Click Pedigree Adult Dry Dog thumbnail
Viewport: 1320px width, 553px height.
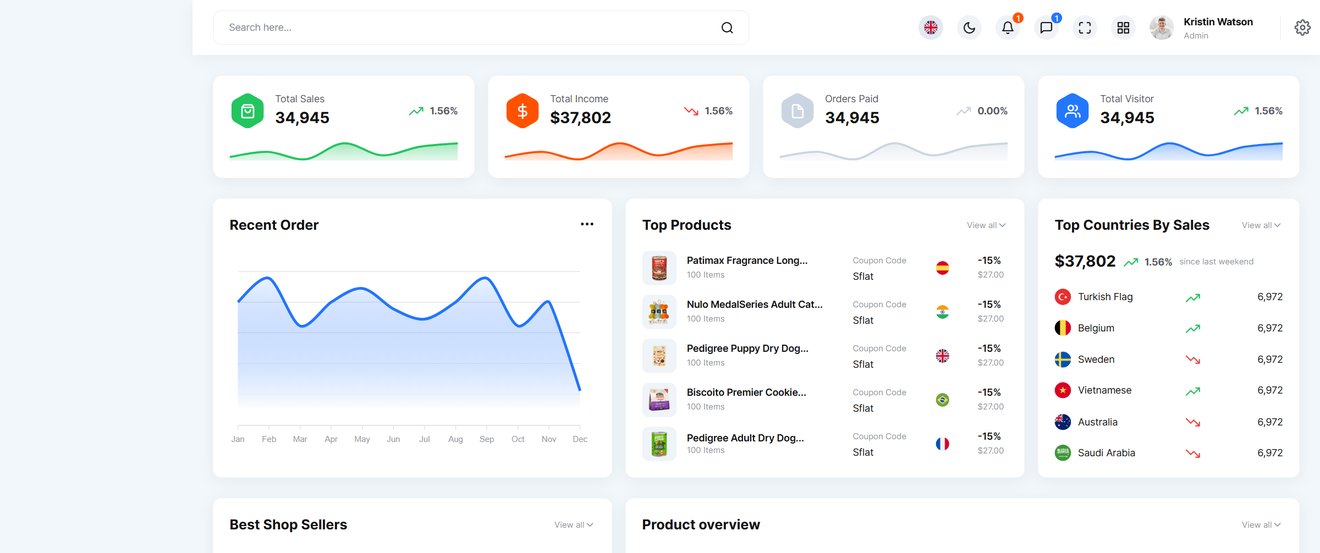click(659, 444)
